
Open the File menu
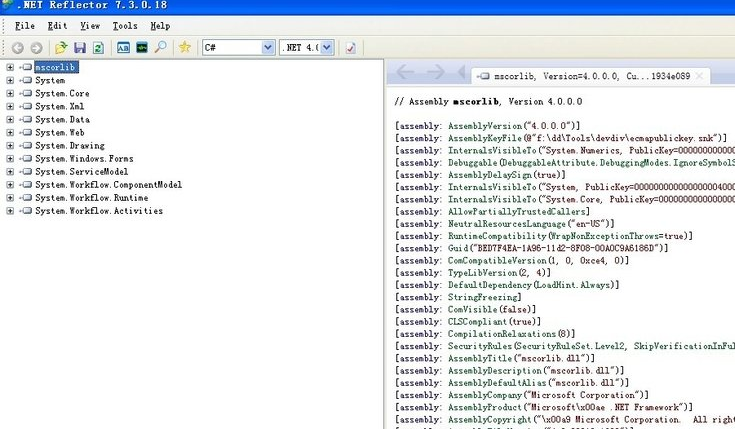coord(24,26)
